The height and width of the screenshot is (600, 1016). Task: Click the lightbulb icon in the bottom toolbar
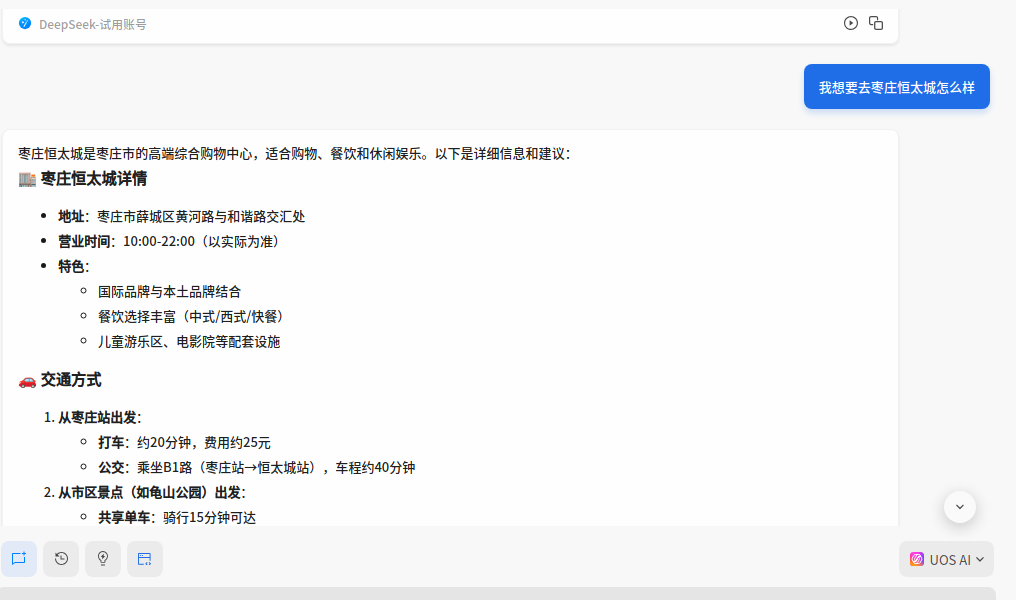click(103, 559)
